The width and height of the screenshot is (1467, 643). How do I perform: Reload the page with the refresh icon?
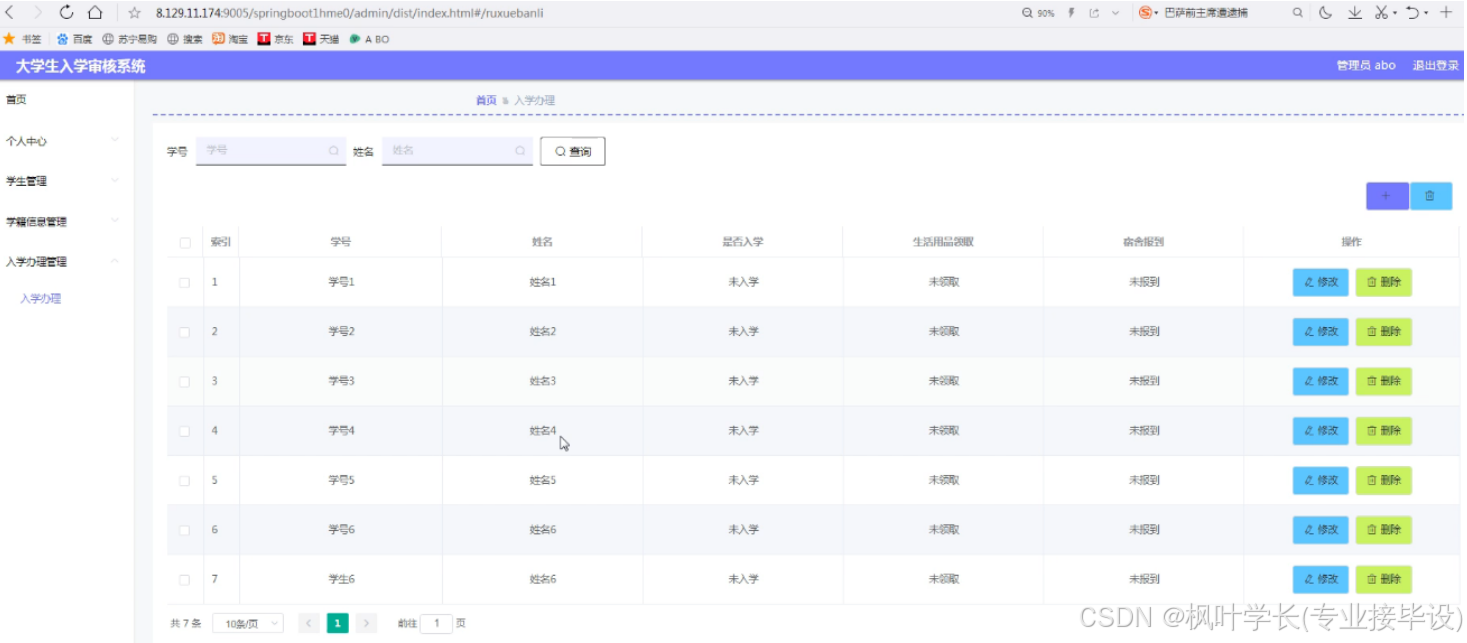pyautogui.click(x=67, y=12)
